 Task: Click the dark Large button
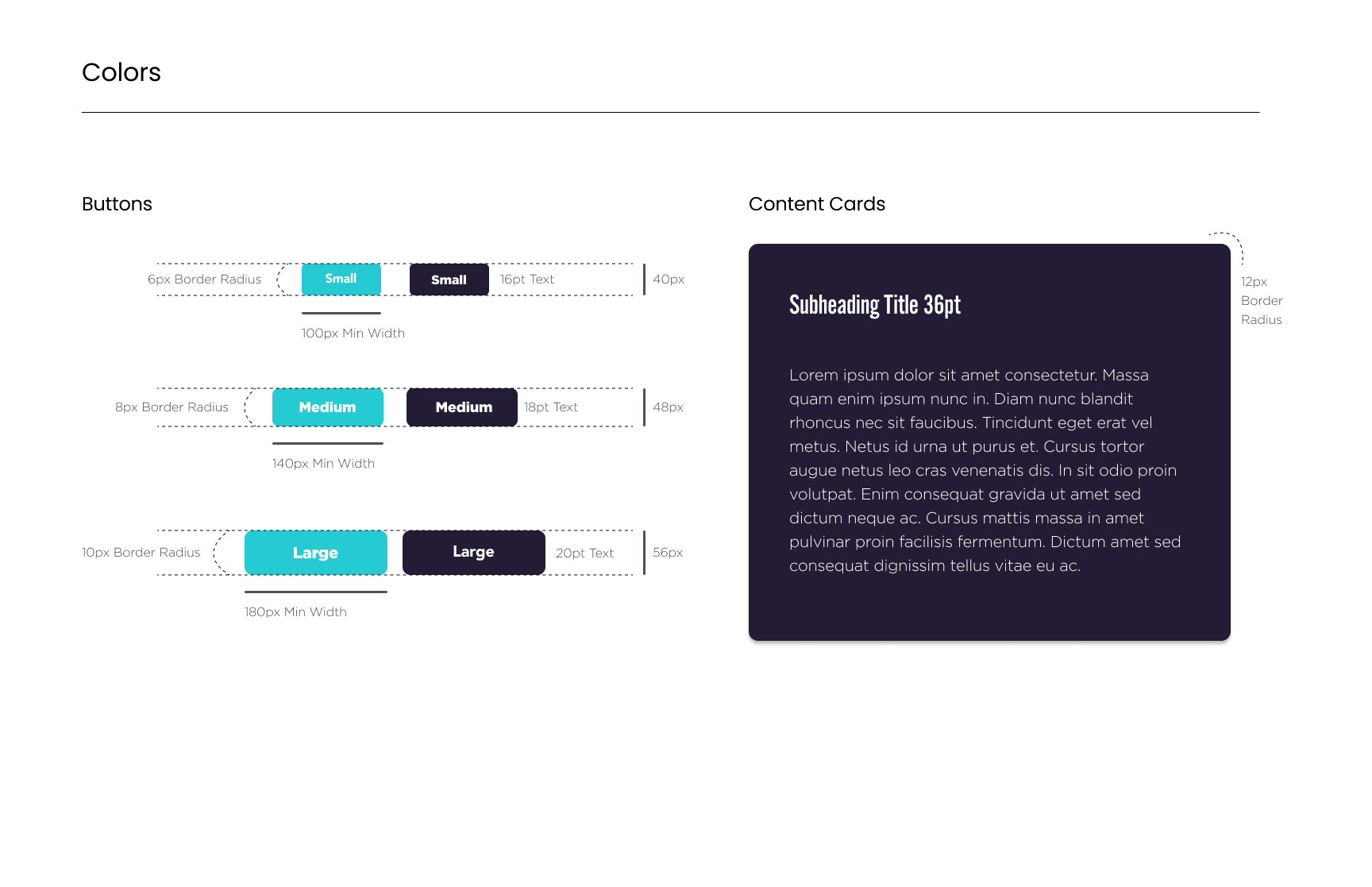(x=474, y=553)
